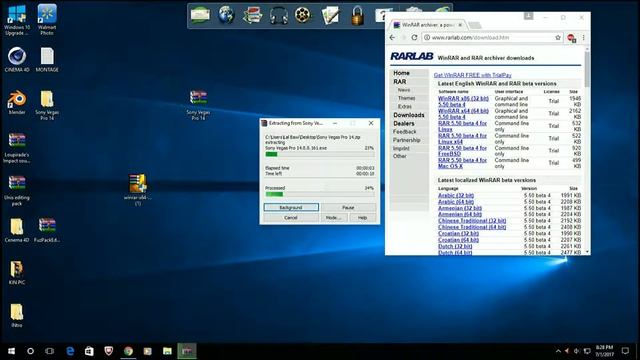Viewport: 640px width, 360px height.
Task: Open the KIN PIC desktop icon
Action: pos(17,273)
